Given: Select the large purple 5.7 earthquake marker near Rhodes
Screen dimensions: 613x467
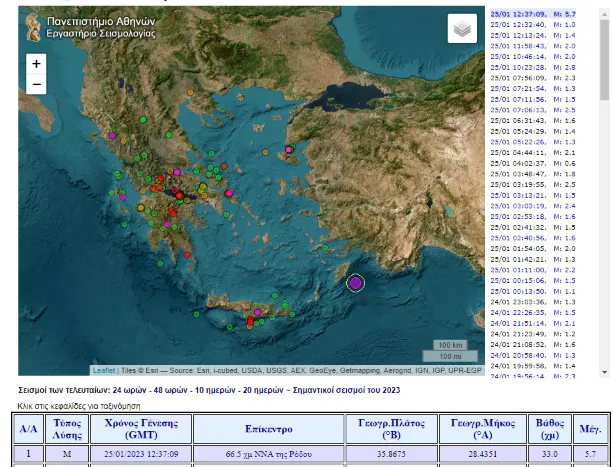Looking at the screenshot, I should pos(355,283).
